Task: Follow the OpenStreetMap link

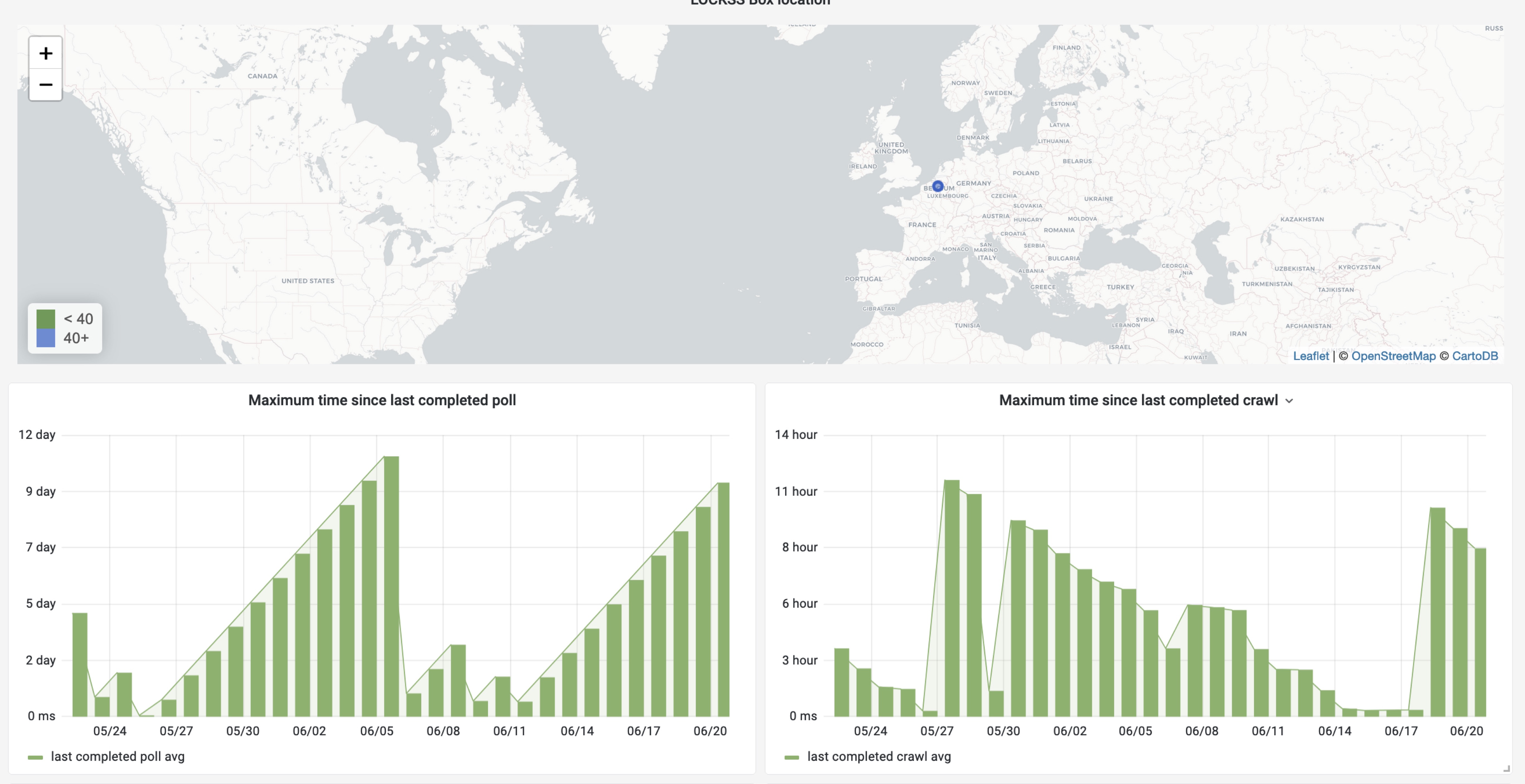Action: 1394,356
